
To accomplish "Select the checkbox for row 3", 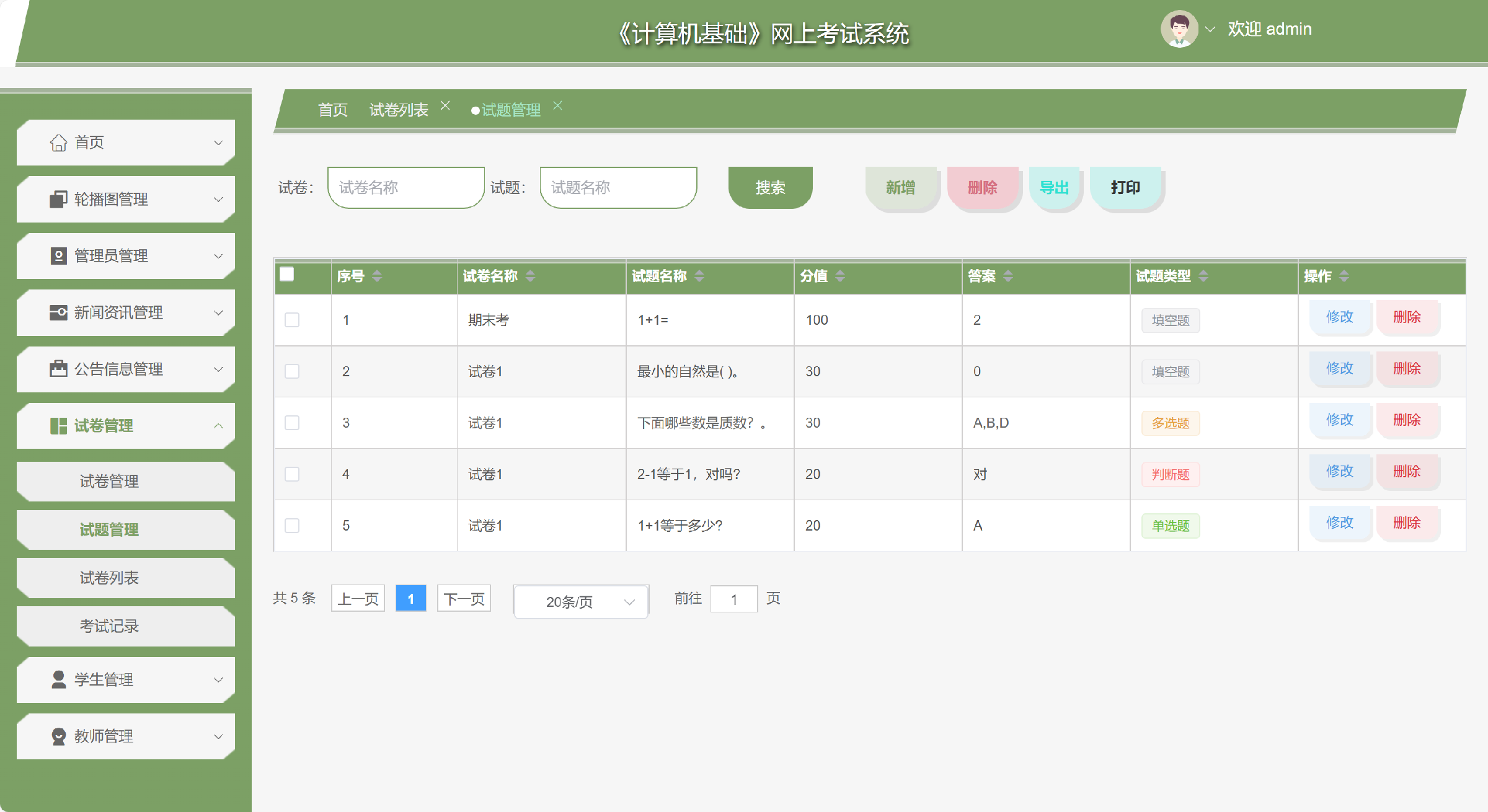I will pos(291,423).
